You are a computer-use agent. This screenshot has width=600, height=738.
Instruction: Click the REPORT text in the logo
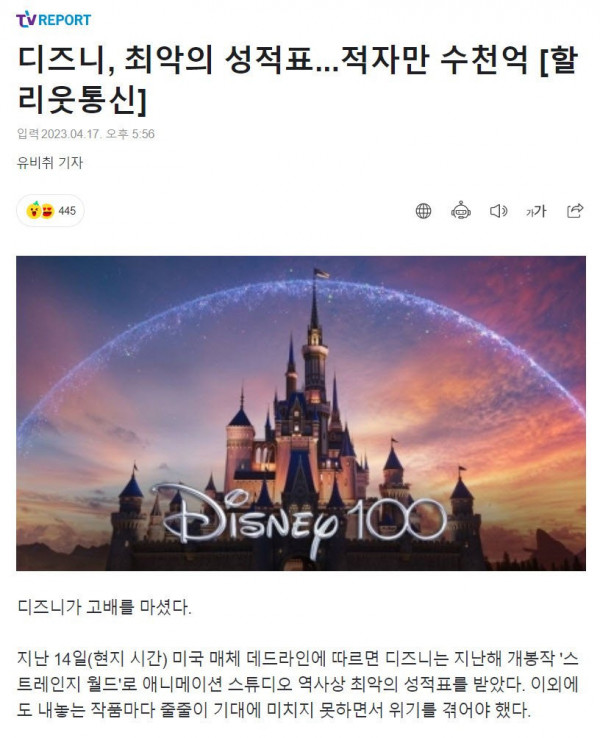coord(65,20)
